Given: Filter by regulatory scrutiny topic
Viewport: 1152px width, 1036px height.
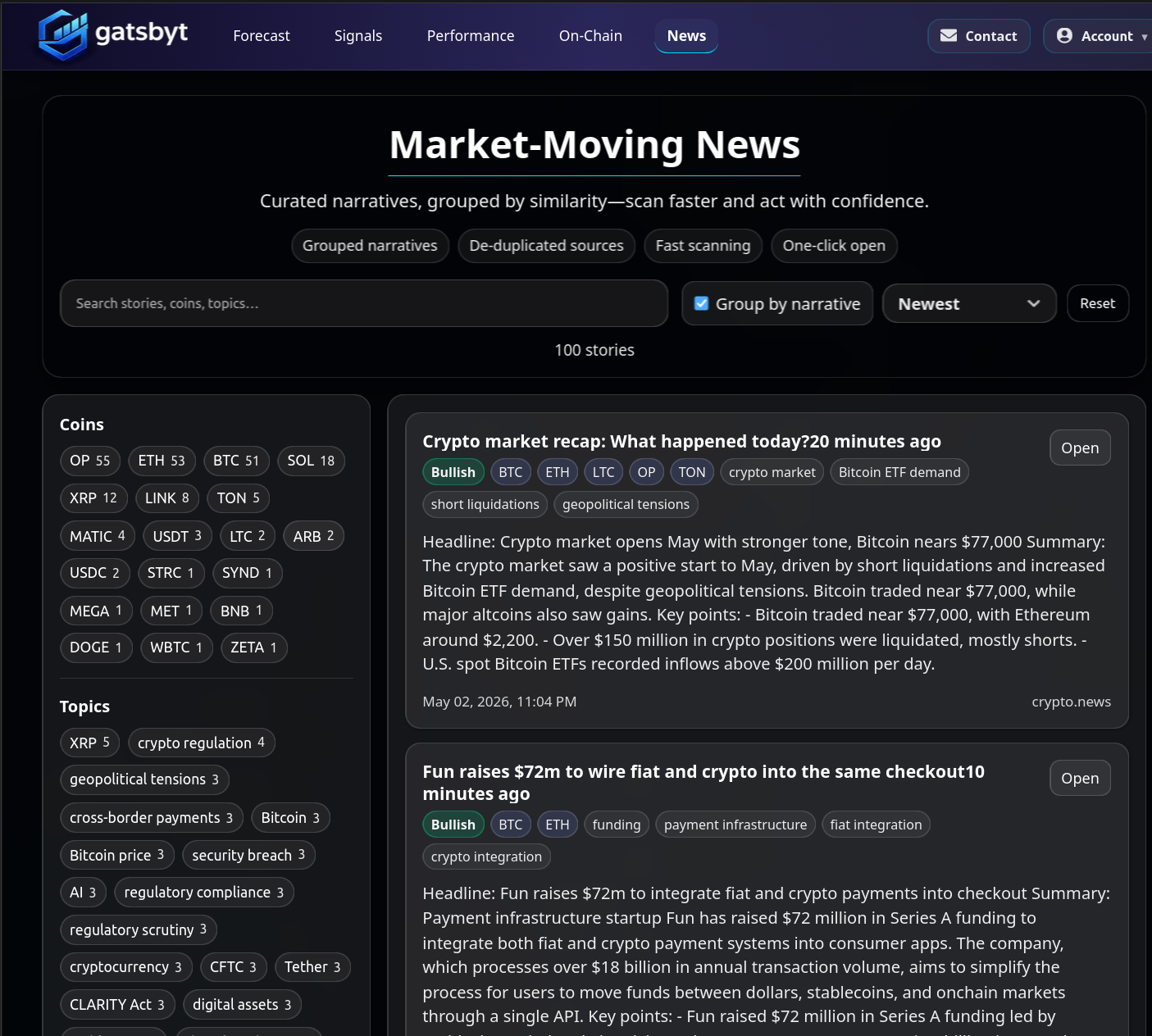Looking at the screenshot, I should pyautogui.click(x=139, y=929).
